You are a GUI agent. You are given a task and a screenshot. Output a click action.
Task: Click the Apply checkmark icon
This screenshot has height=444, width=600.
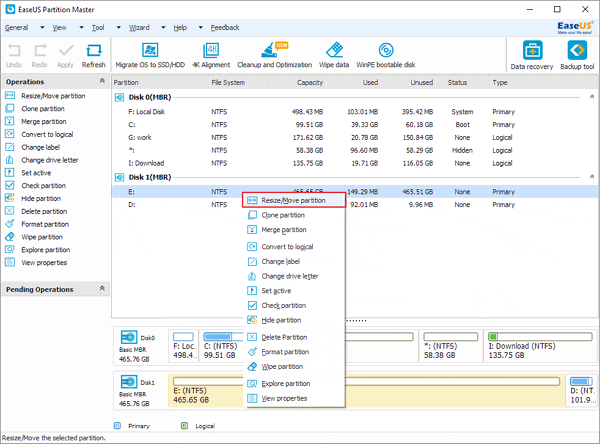pos(65,55)
